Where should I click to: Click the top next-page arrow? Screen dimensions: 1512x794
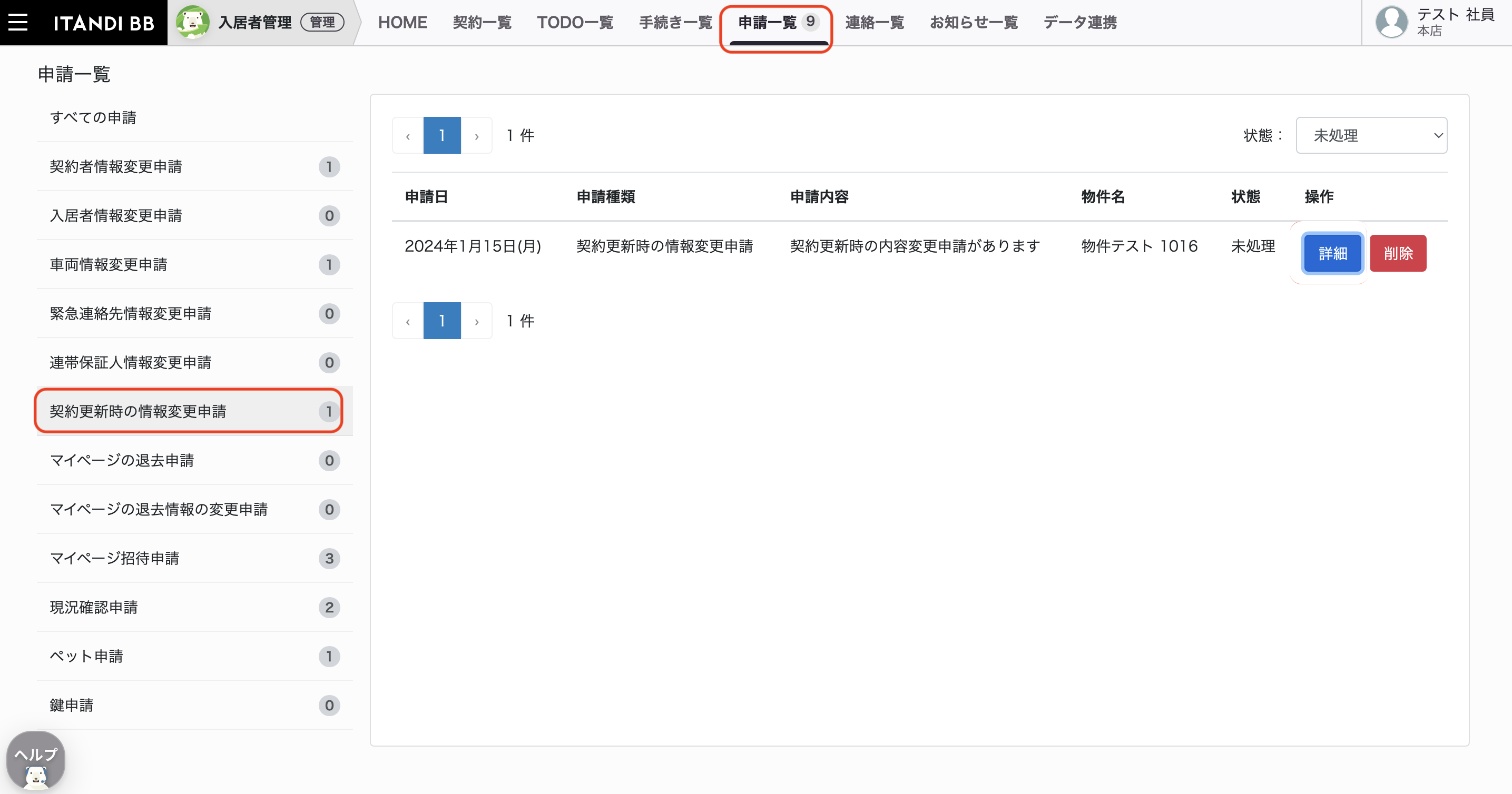pyautogui.click(x=477, y=135)
